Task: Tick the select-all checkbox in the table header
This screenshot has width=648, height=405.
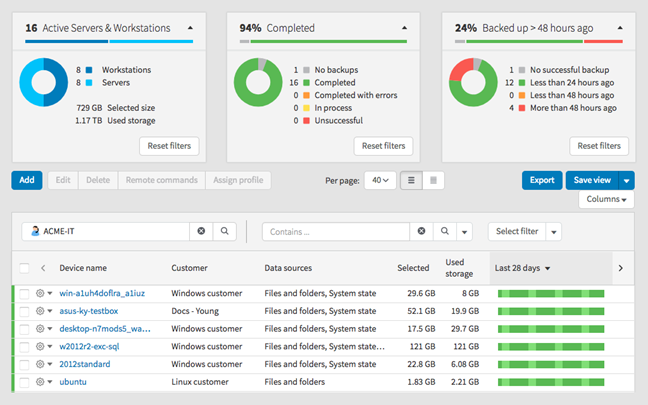Action: point(24,268)
